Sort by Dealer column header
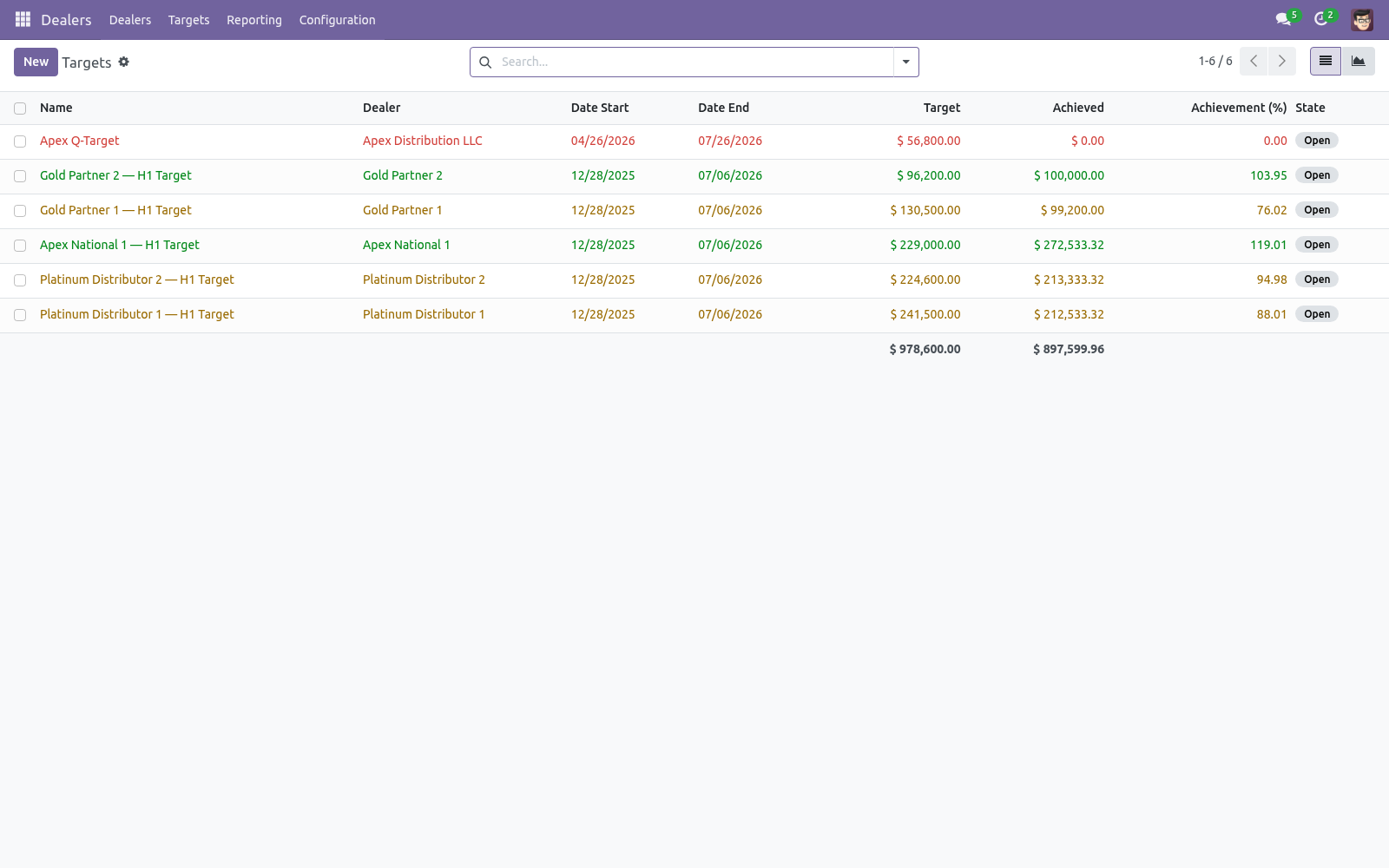Image resolution: width=1389 pixels, height=868 pixels. pyautogui.click(x=382, y=108)
